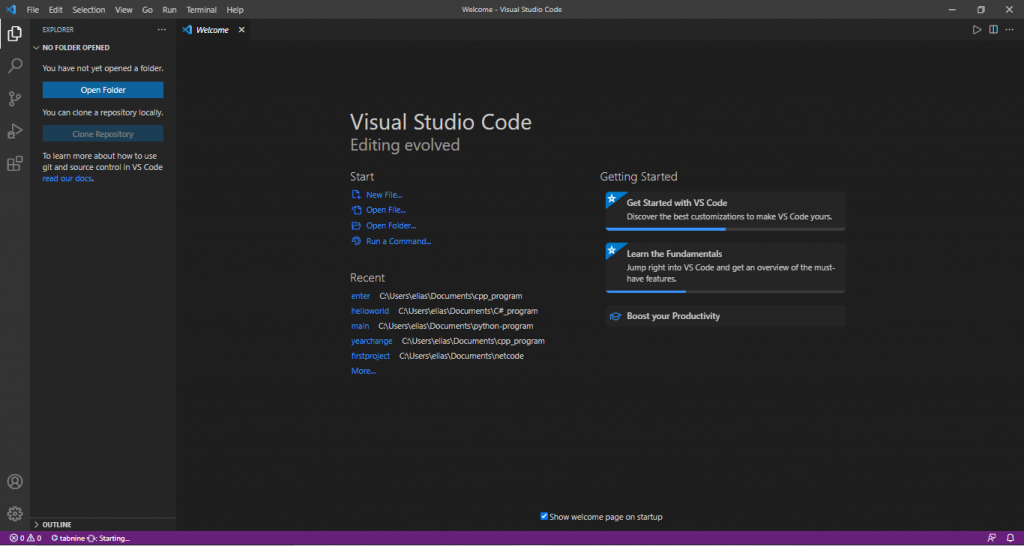Click the feedback icon in status bar

pyautogui.click(x=992, y=538)
